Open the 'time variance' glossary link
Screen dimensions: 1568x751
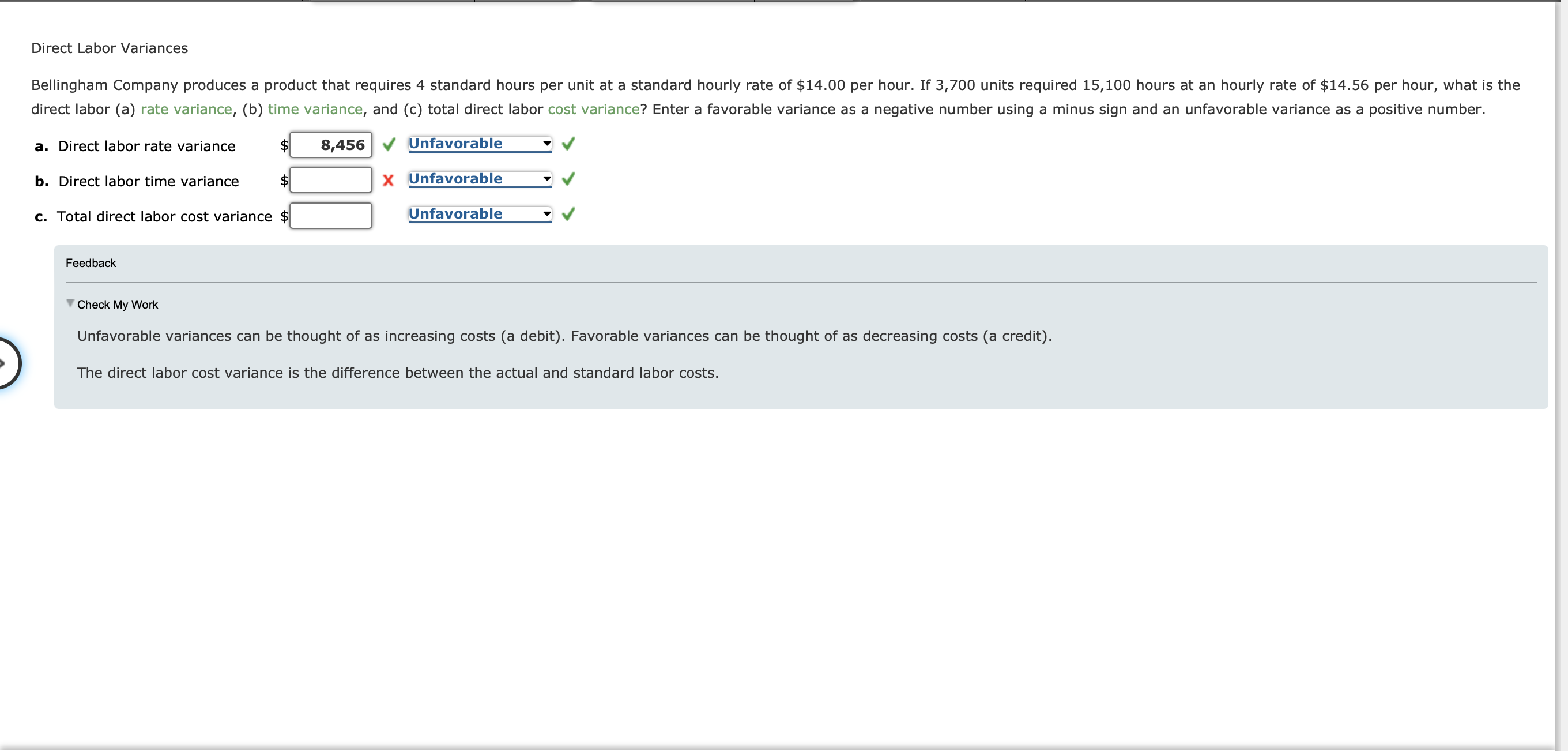click(x=315, y=110)
